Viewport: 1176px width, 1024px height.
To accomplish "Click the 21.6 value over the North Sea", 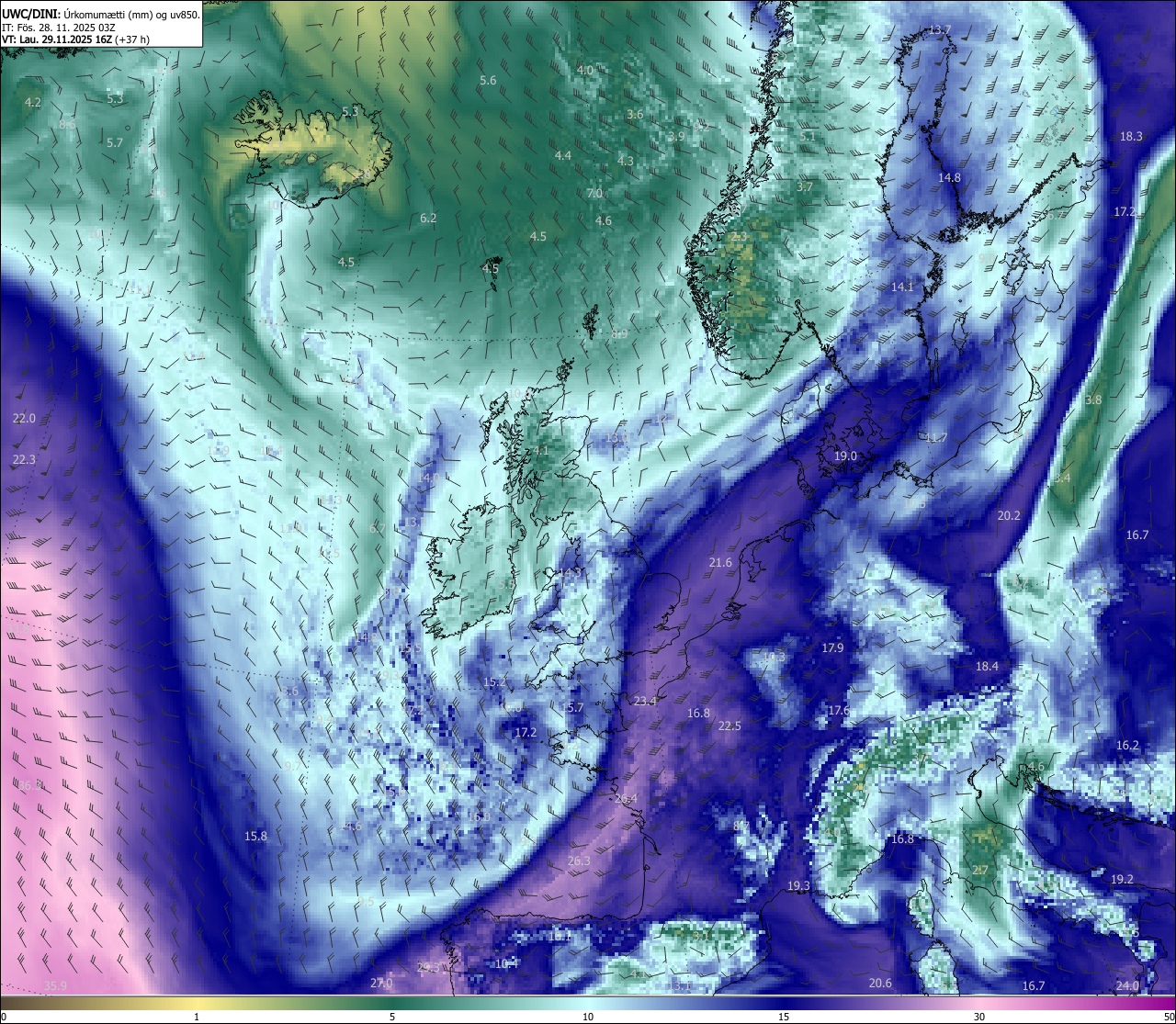I will (x=720, y=563).
